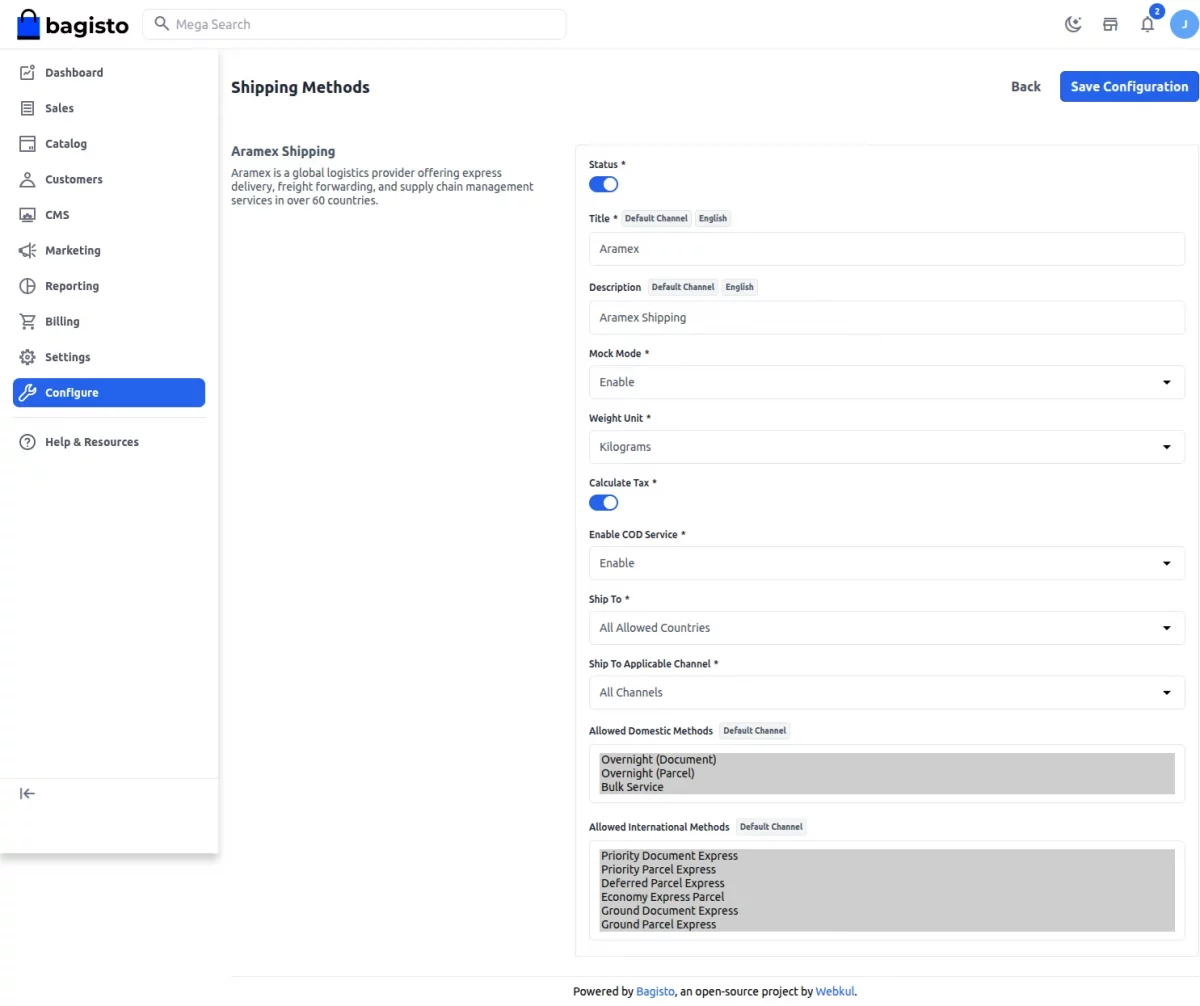Click the Mega Search magnifier icon
Image resolution: width=1200 pixels, height=1006 pixels.
(161, 24)
